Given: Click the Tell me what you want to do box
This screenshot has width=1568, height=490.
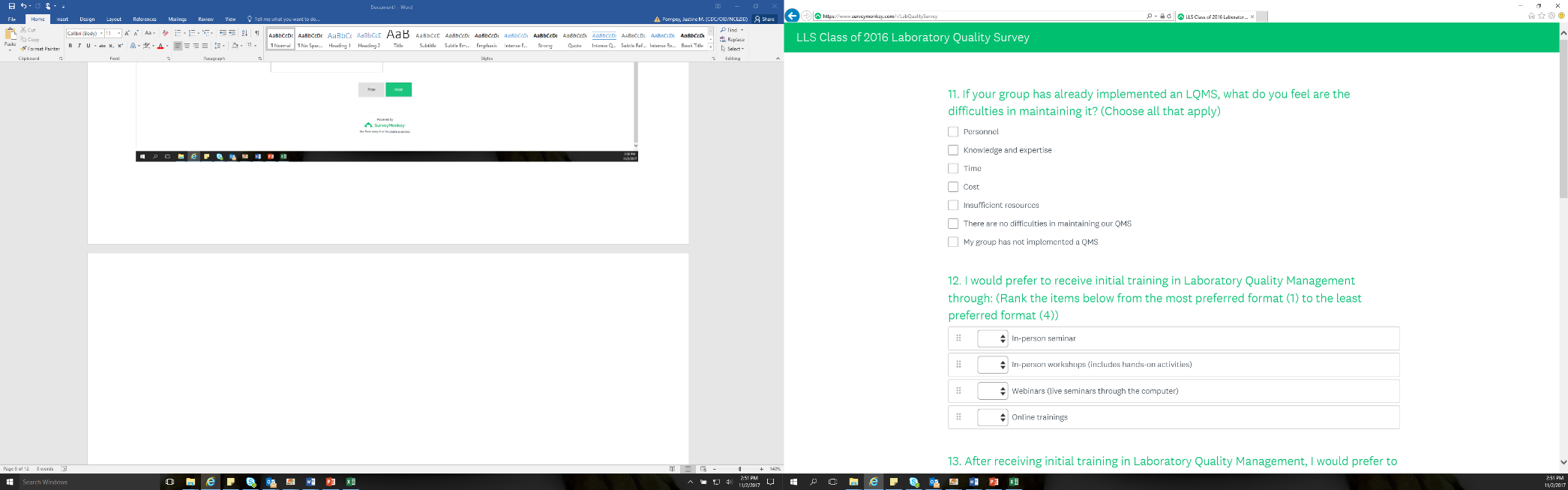Looking at the screenshot, I should (283, 19).
